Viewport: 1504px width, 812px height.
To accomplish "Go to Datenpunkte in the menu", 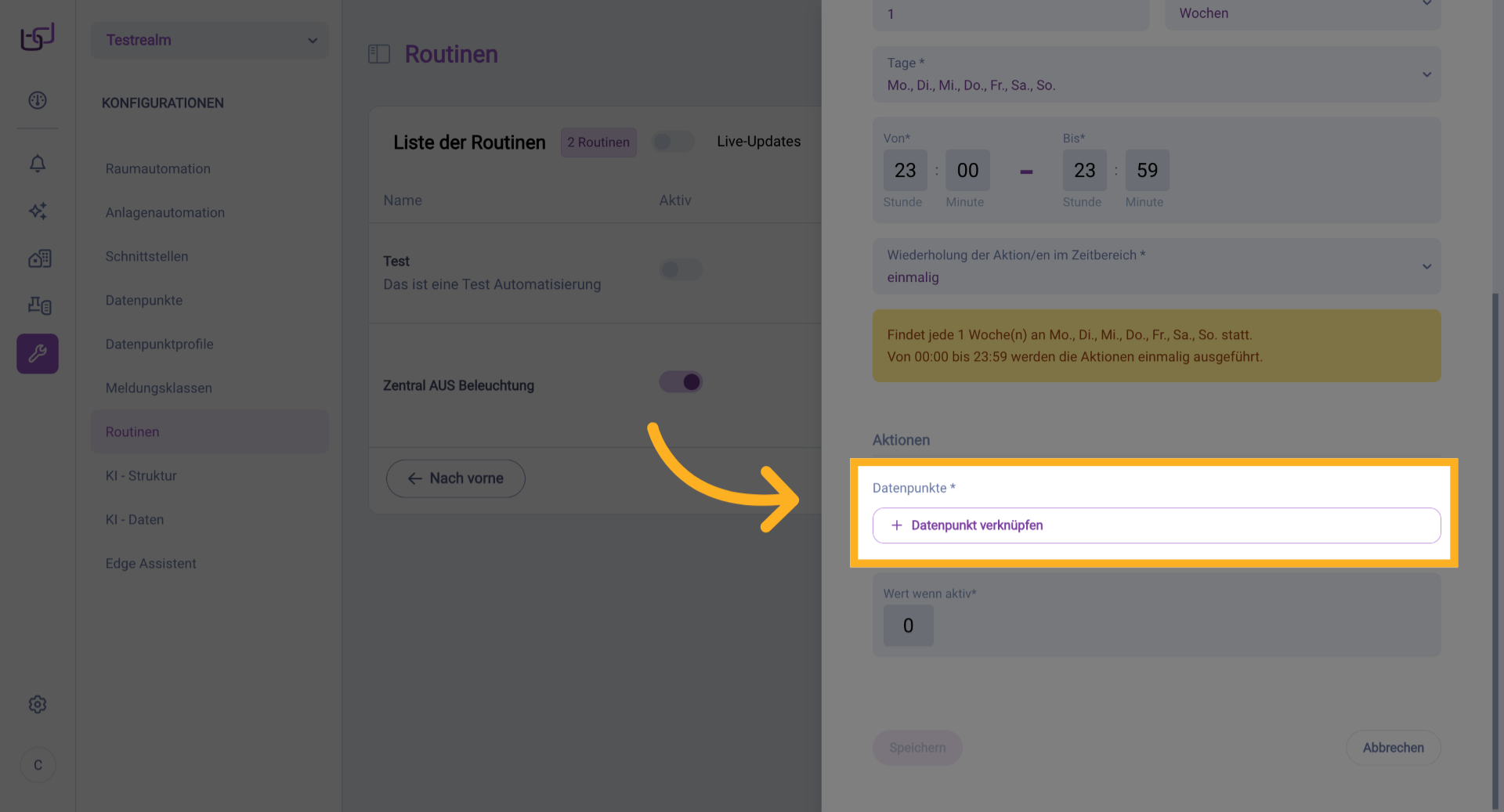I will pos(144,301).
